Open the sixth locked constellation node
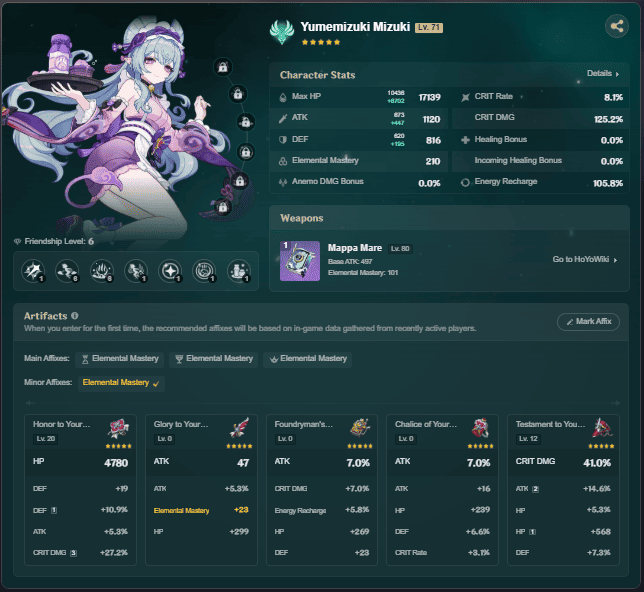 click(223, 207)
